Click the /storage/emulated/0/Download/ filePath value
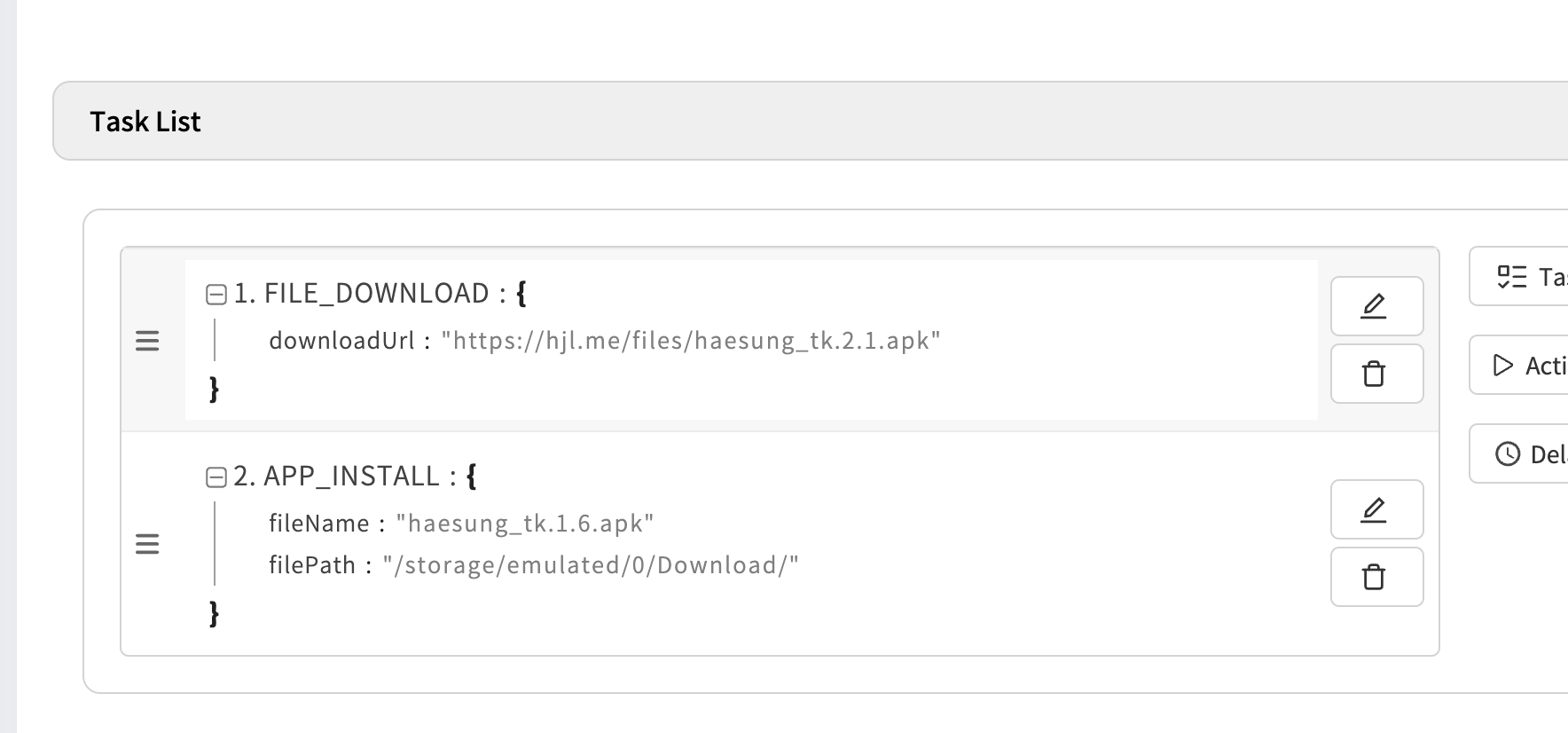Screen dimensions: 1568x733 [591, 565]
